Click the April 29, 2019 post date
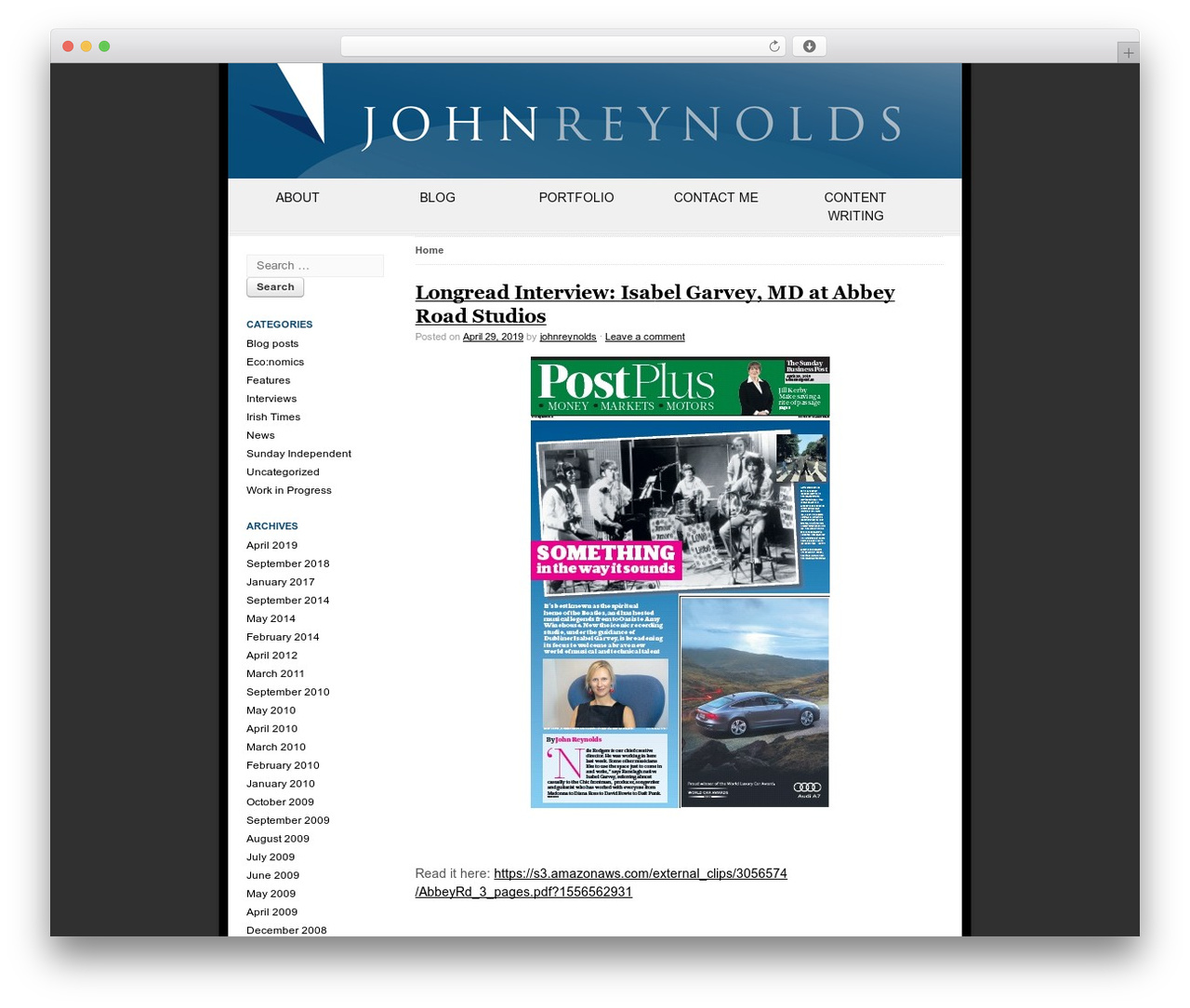The image size is (1190, 1008). click(x=493, y=337)
